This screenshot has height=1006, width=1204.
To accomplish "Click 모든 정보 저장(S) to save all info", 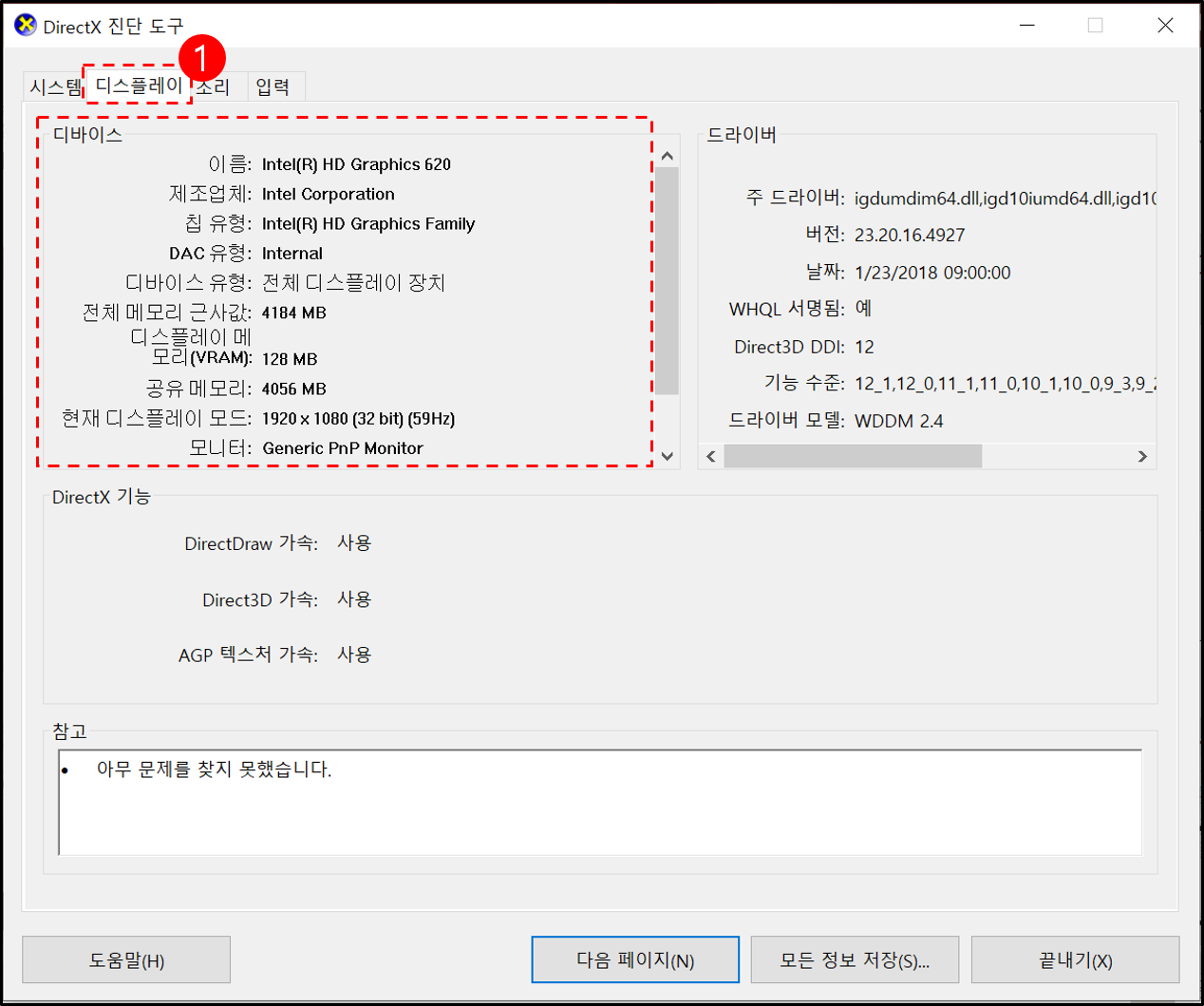I will [x=855, y=959].
